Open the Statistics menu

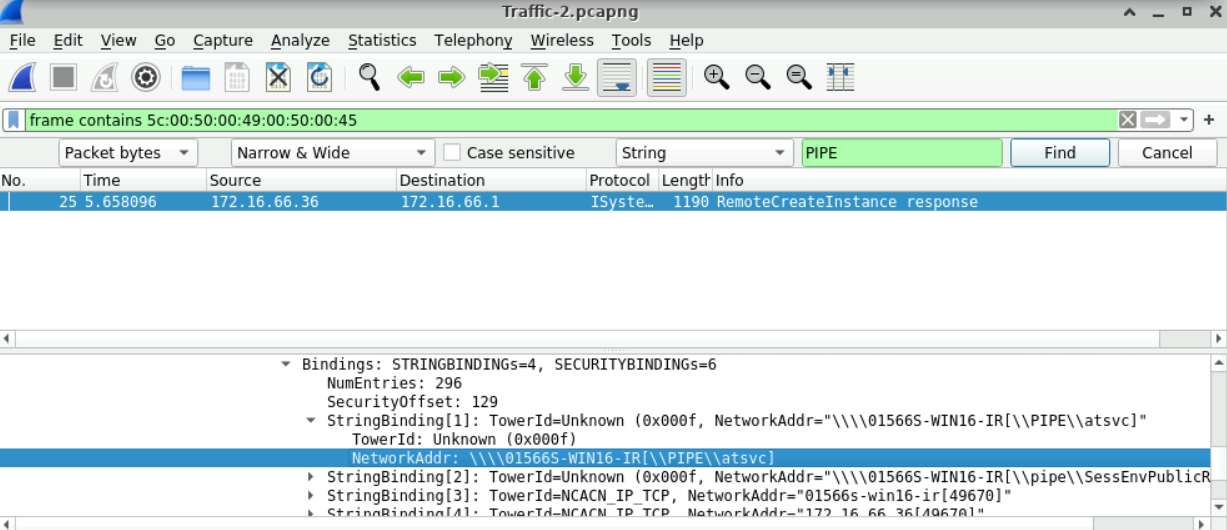click(382, 40)
